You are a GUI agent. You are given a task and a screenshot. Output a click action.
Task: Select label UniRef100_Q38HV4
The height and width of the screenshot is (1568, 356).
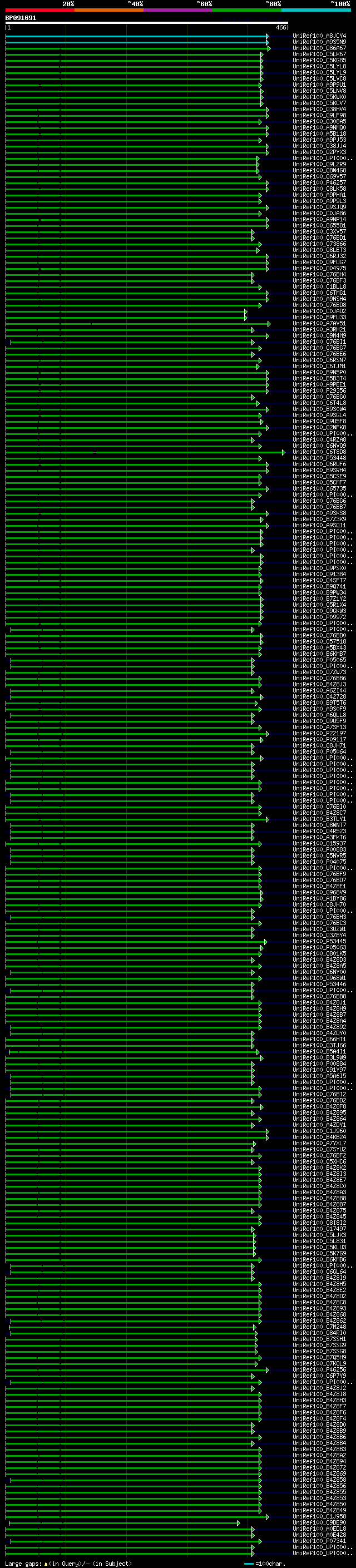(319, 110)
